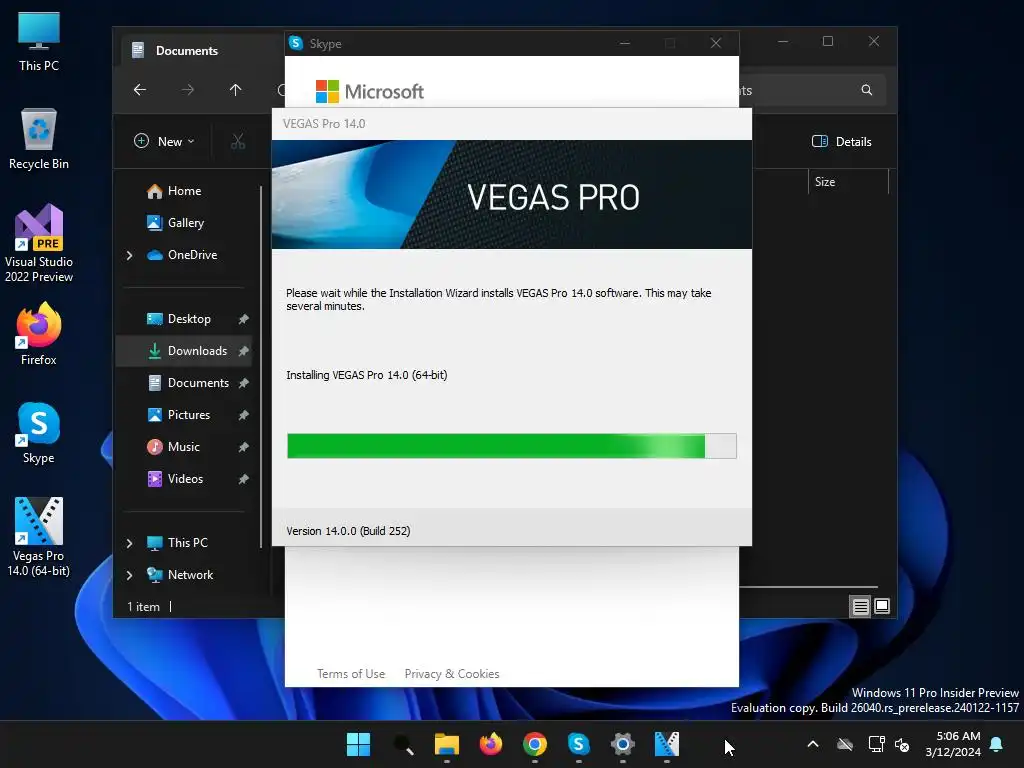Toggle the Details pane in Explorer
This screenshot has height=768, width=1024.
[842, 142]
